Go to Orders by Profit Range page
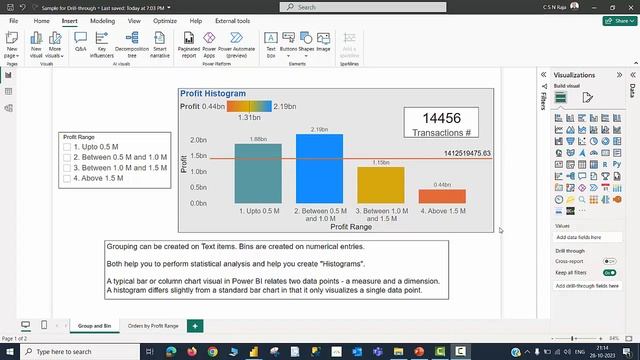The width and height of the screenshot is (640, 360). [x=153, y=326]
